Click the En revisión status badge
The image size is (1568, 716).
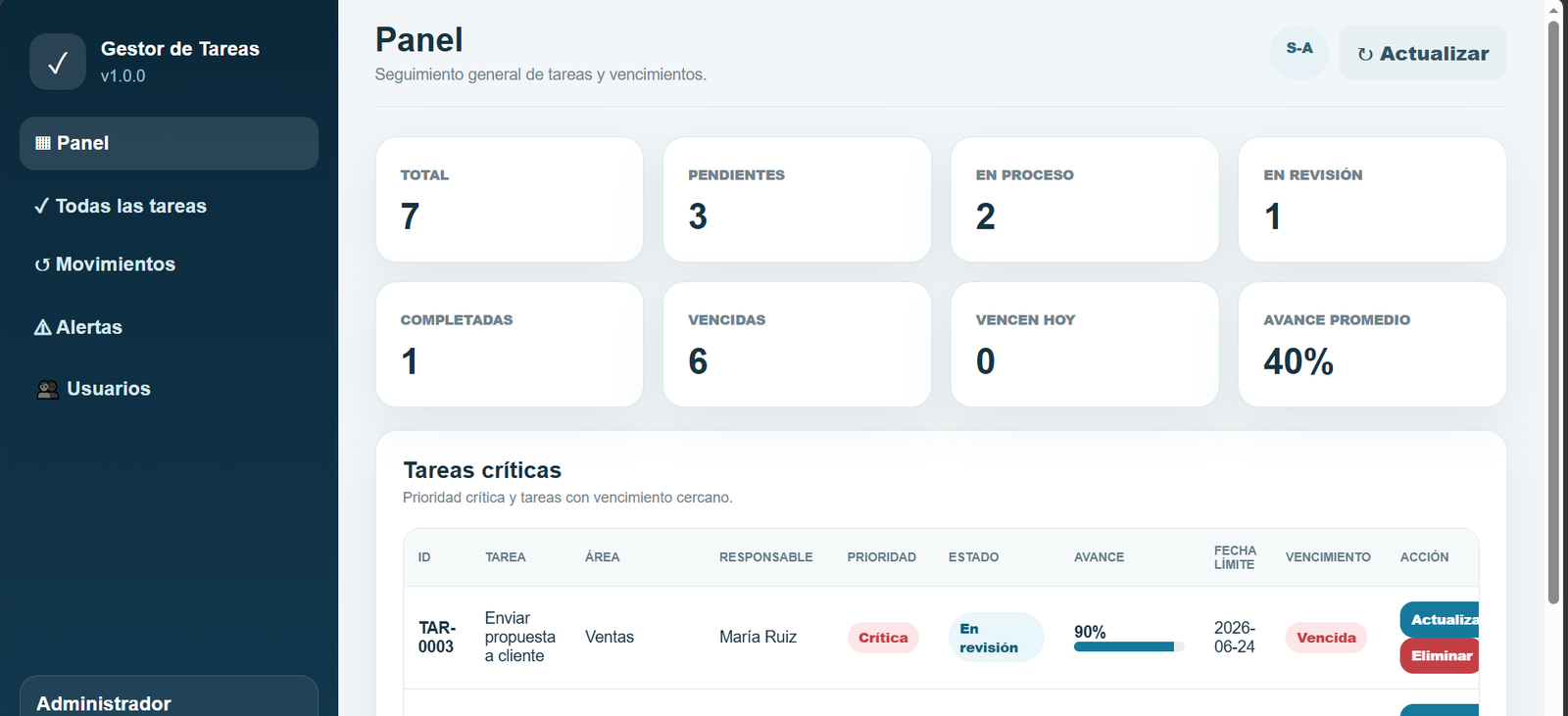tap(996, 638)
